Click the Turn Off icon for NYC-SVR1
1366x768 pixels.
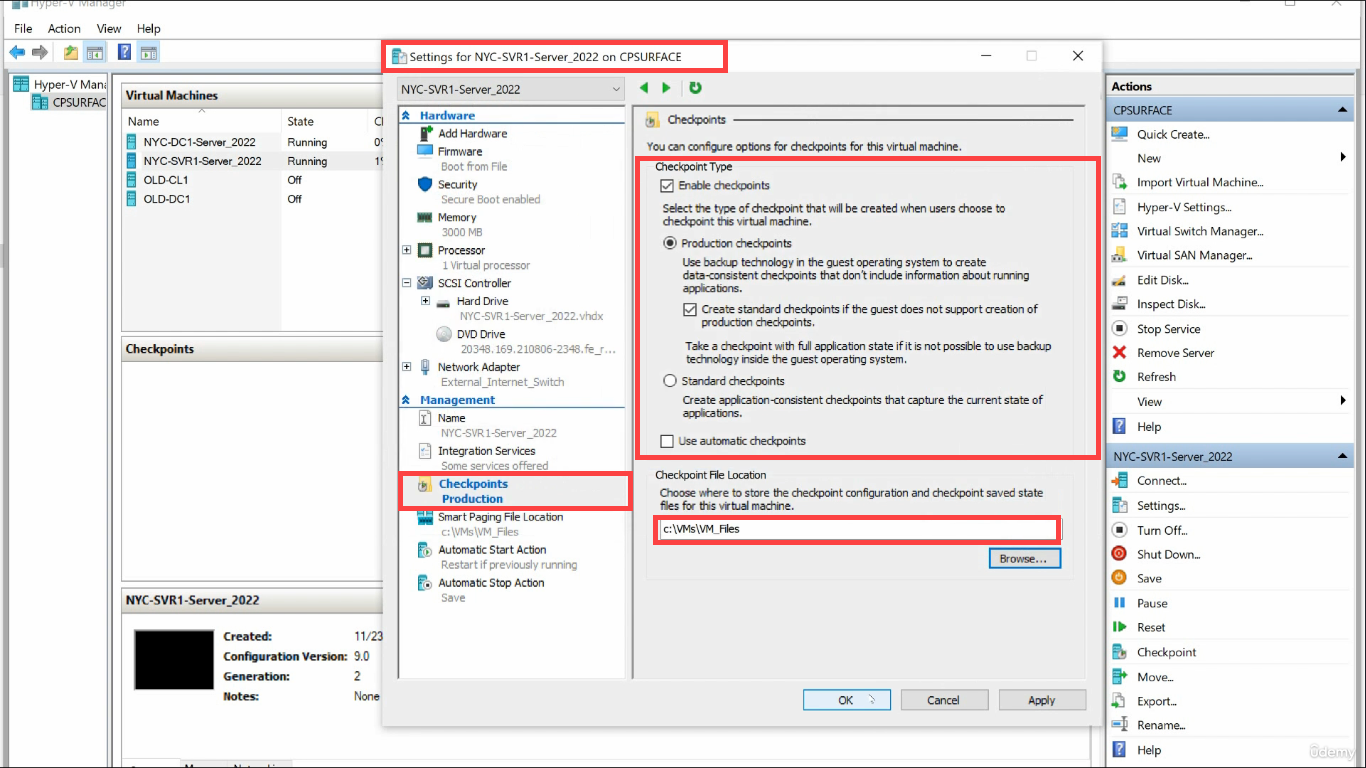click(x=1120, y=530)
